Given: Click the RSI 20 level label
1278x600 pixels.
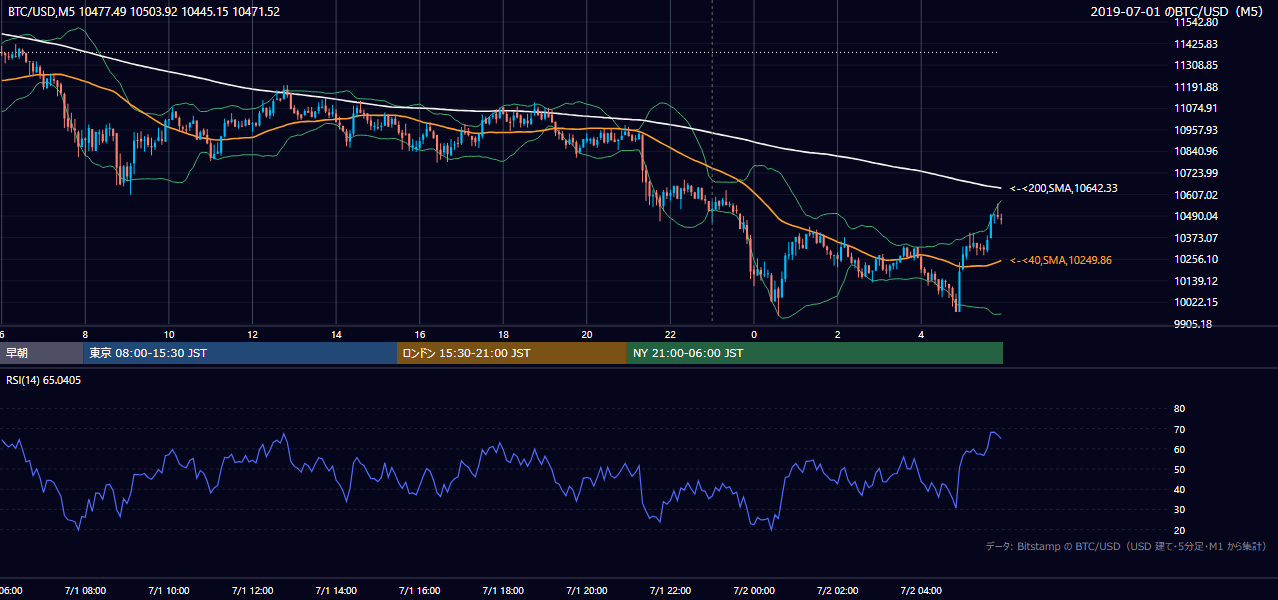Looking at the screenshot, I should point(1179,530).
